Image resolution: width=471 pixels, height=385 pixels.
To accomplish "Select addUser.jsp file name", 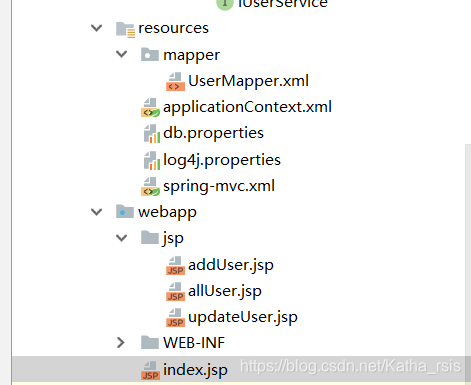I will click(231, 266).
